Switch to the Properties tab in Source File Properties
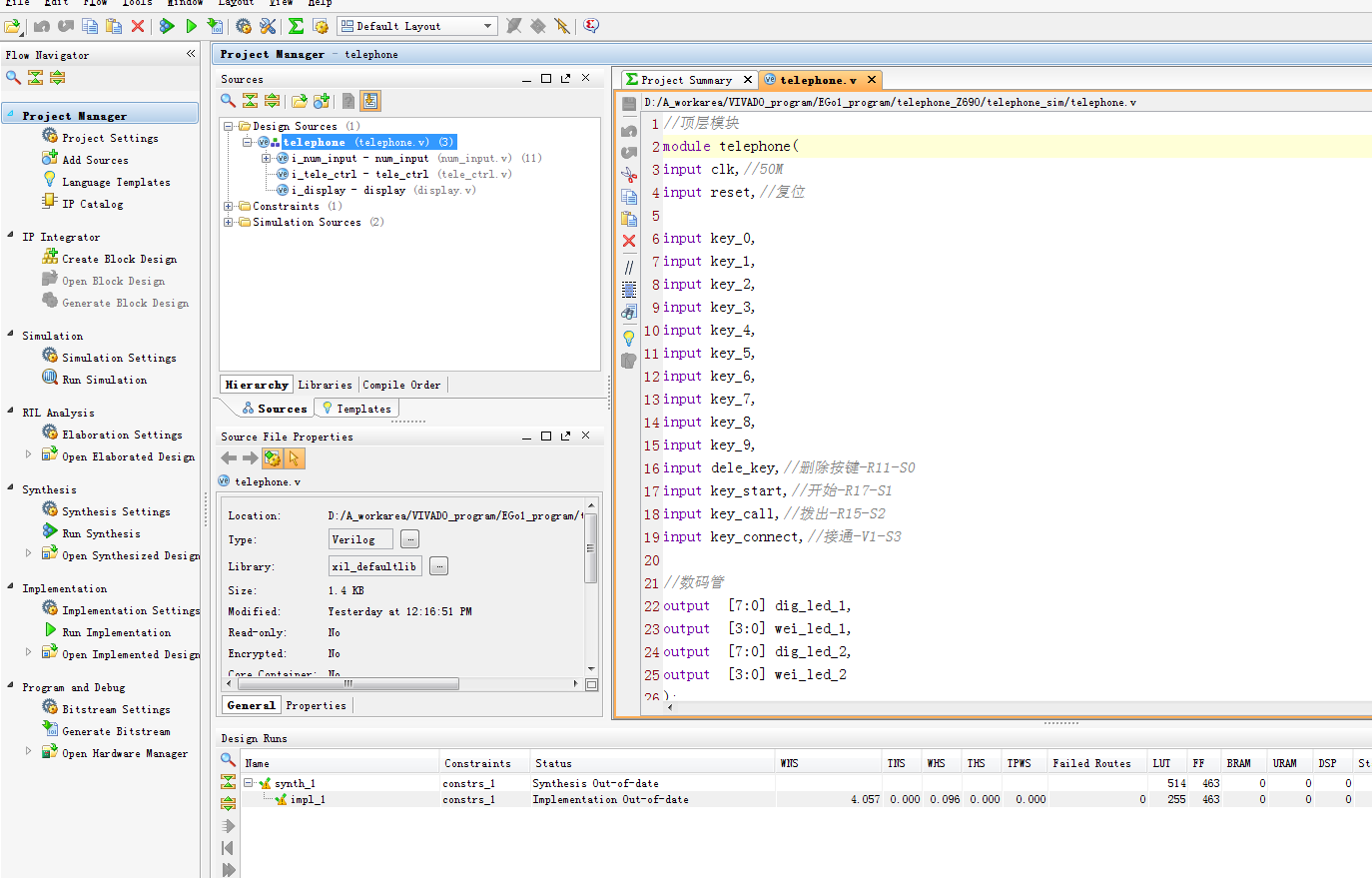The width and height of the screenshot is (1372, 878). [316, 704]
